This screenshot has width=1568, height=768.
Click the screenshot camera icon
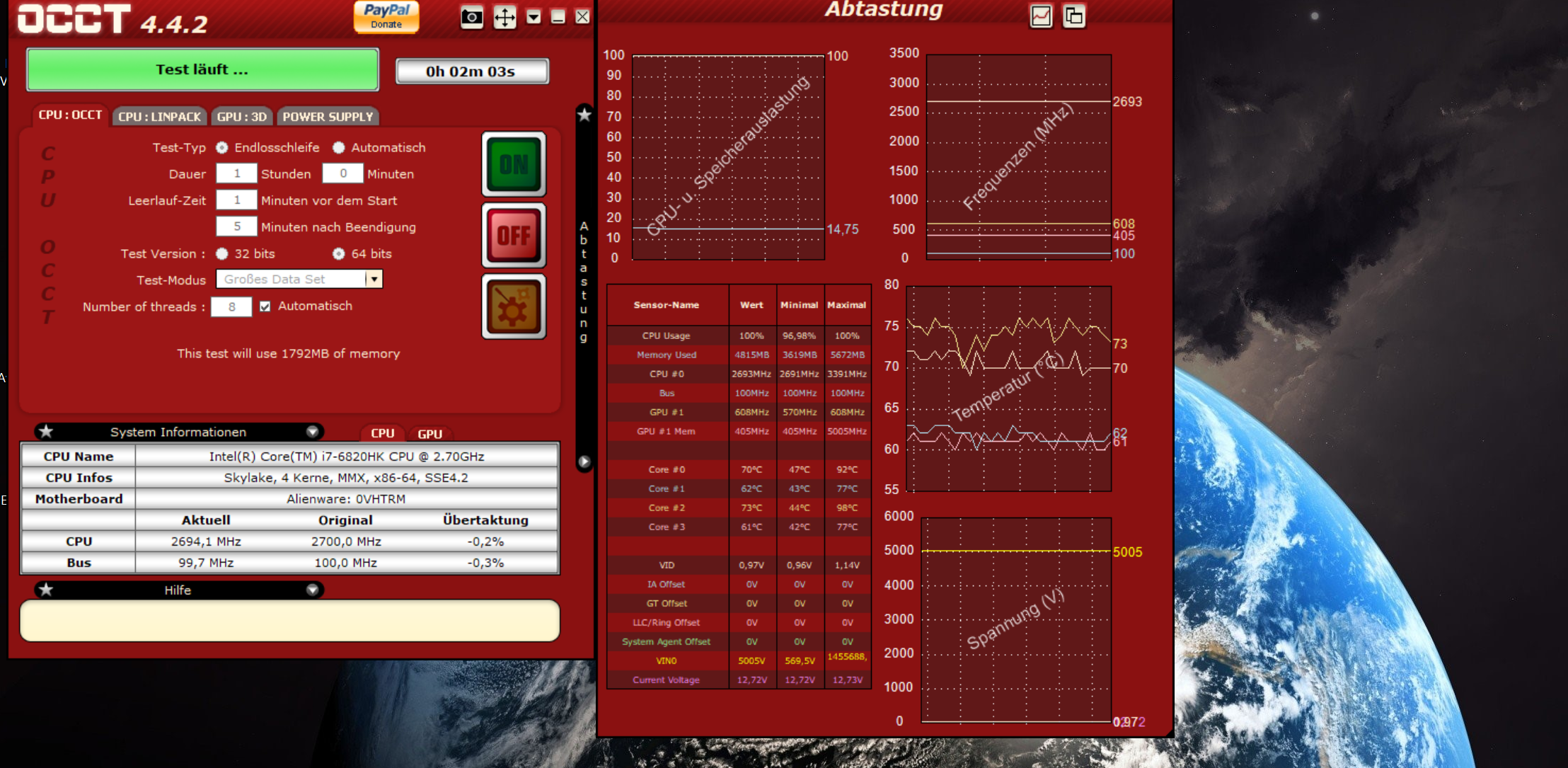click(x=472, y=17)
